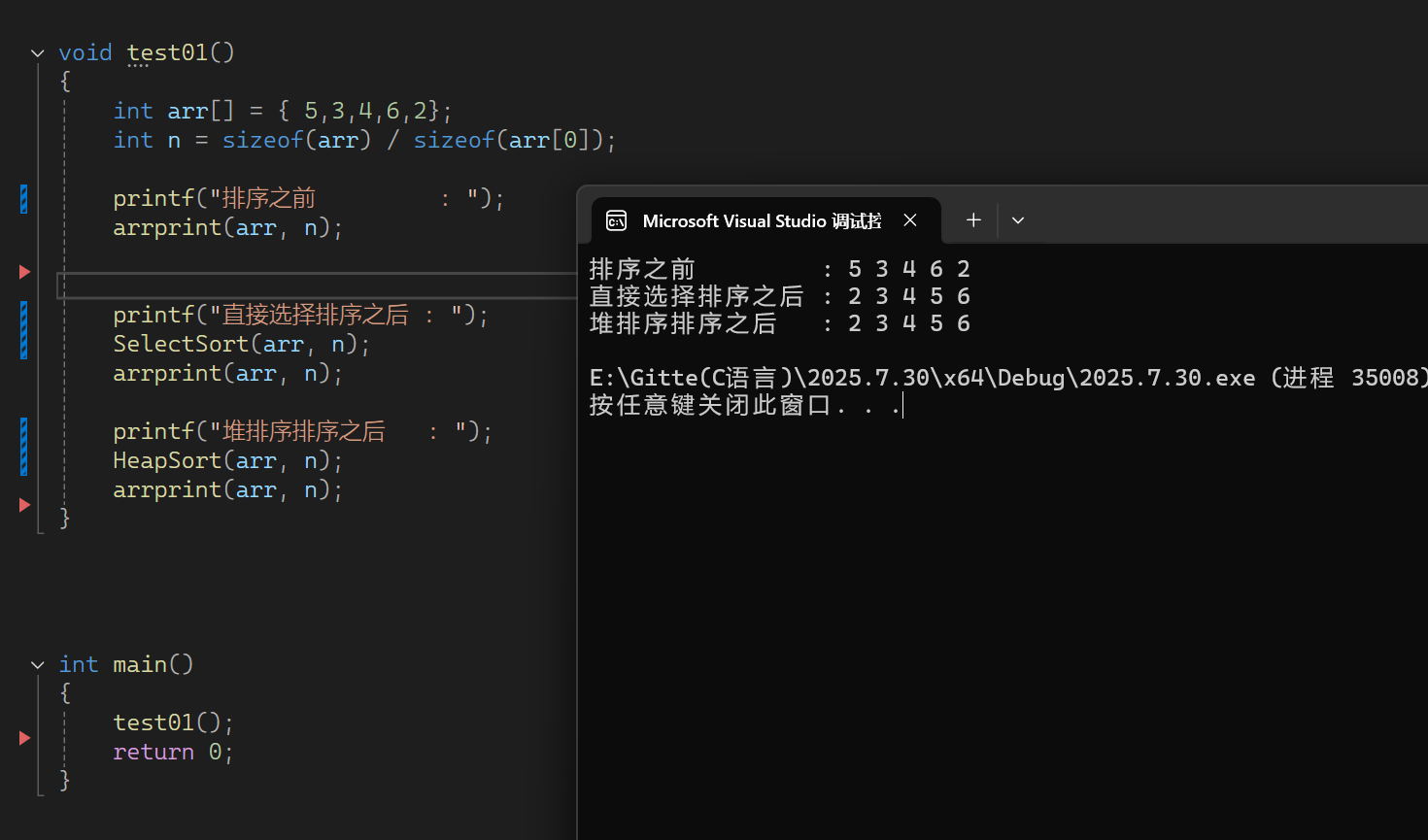Click the console icon in the tab

point(617,221)
